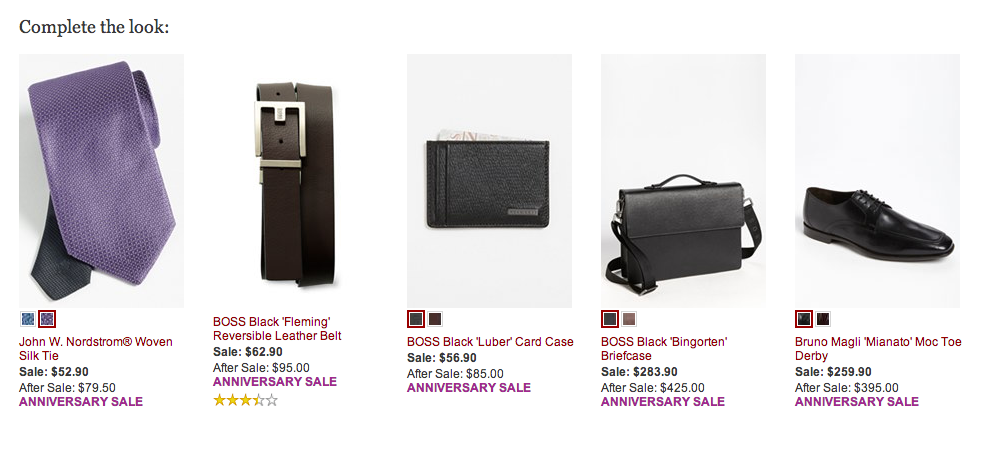The image size is (992, 454).
Task: Open Bruno Magli 'Mianato' Moc Toe Derby link
Action: 878,349
